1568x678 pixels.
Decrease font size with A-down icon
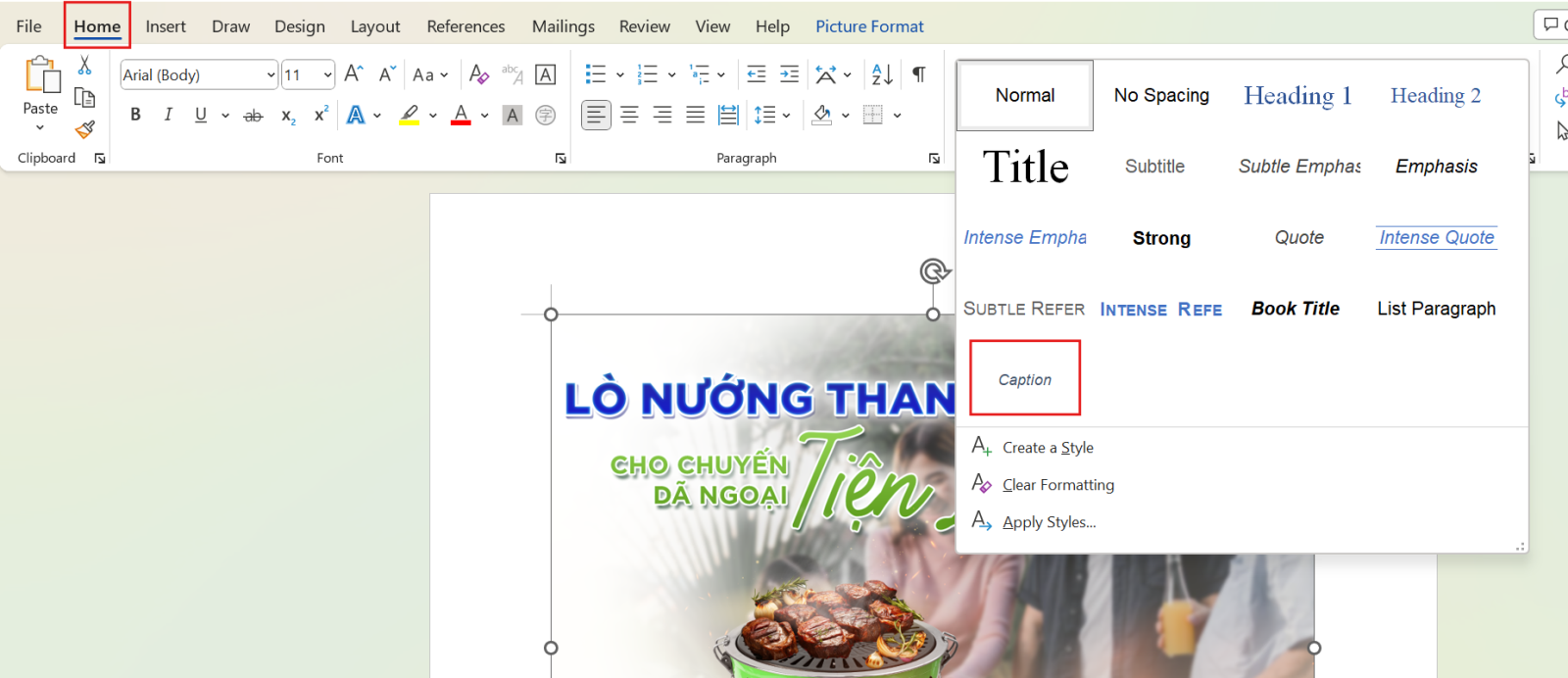pyautogui.click(x=387, y=74)
